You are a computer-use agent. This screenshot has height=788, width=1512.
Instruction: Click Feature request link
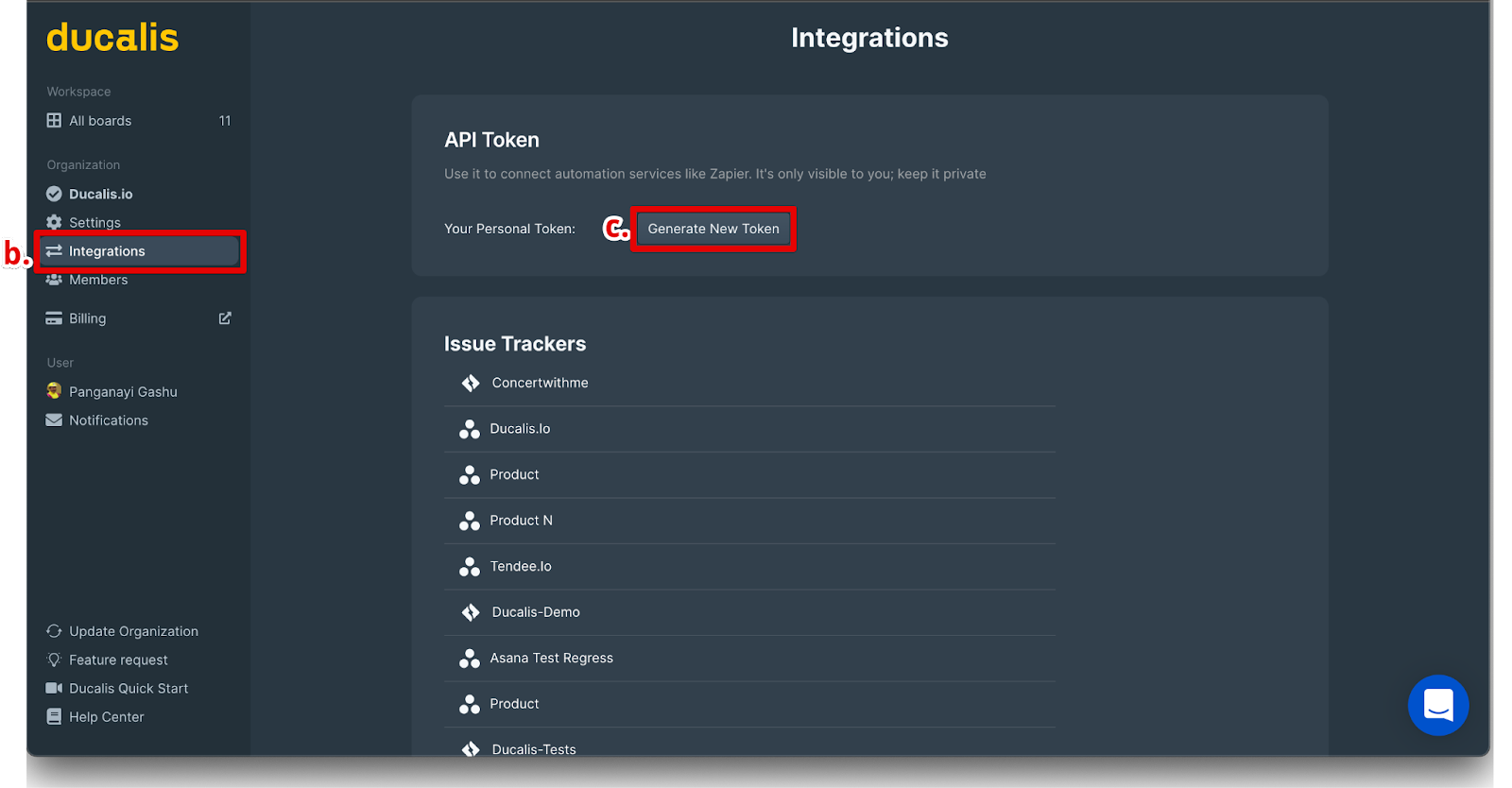tap(118, 660)
